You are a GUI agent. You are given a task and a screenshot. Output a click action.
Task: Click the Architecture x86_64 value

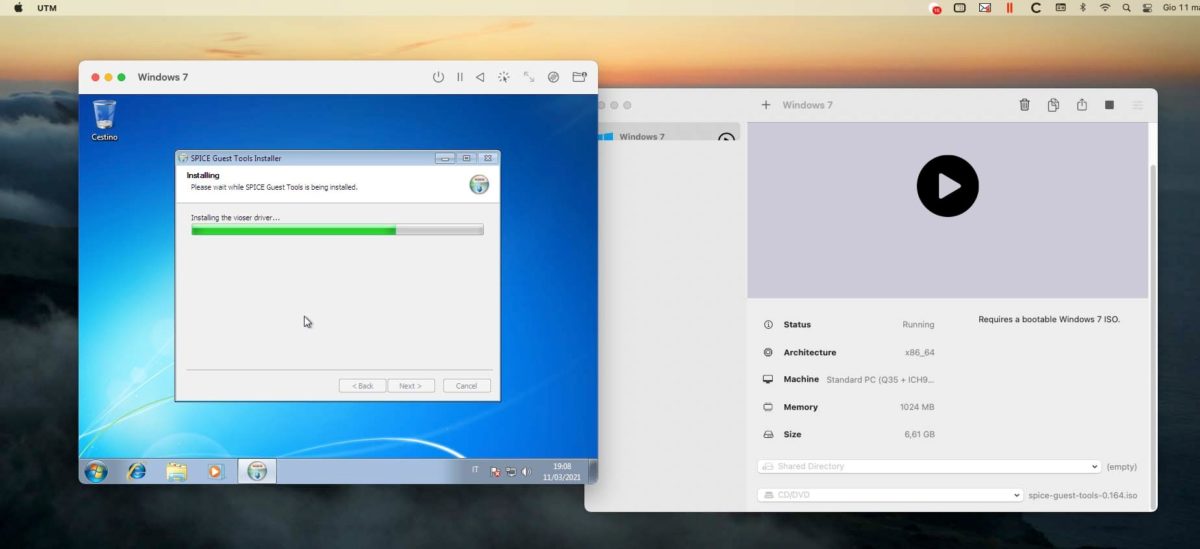coord(919,353)
